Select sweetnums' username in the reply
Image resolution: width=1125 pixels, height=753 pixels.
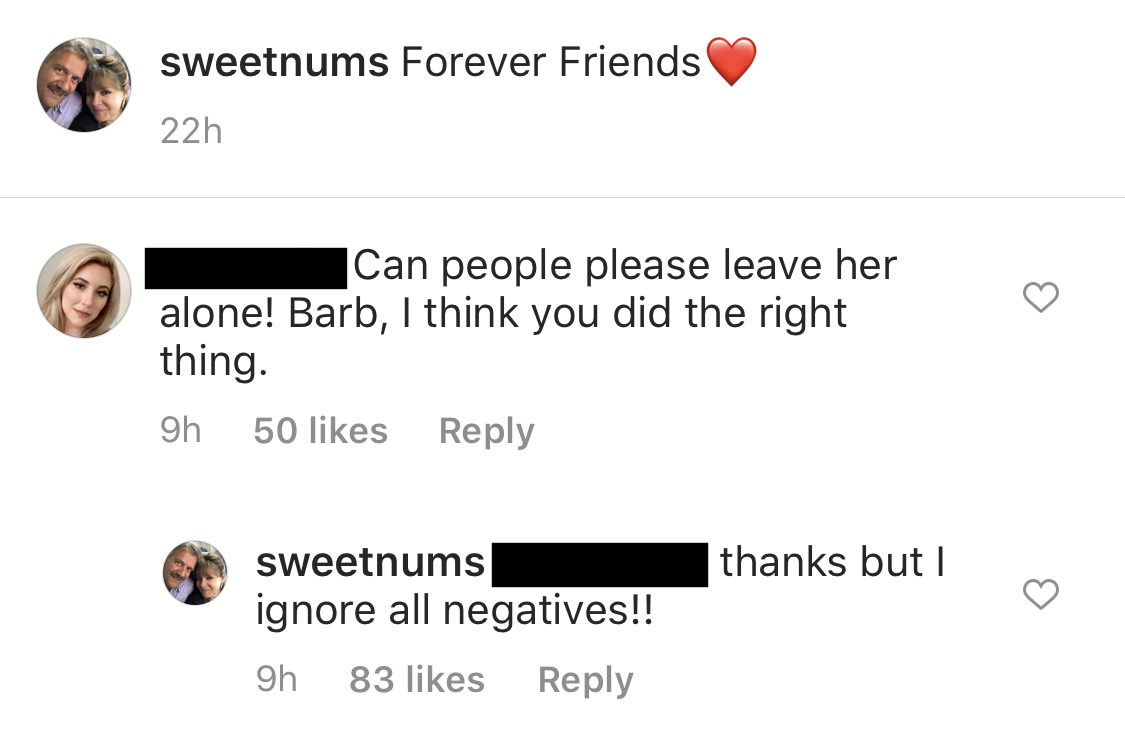(369, 563)
